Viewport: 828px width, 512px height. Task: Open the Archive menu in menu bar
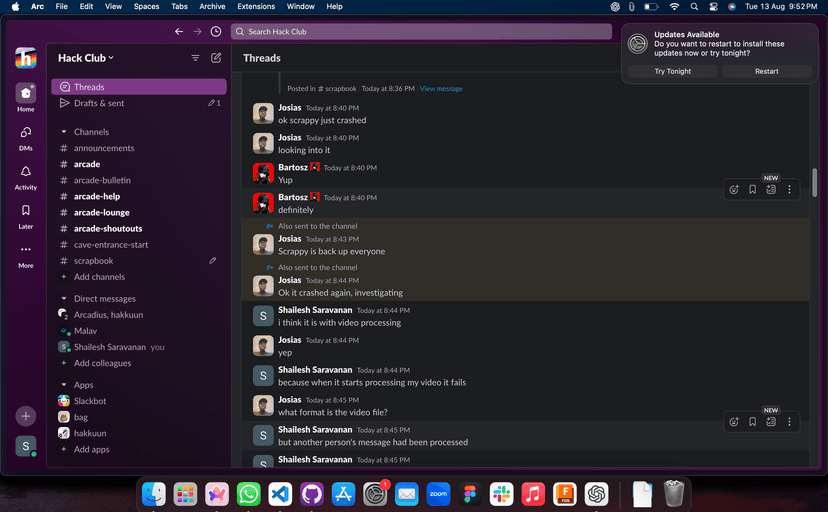click(x=212, y=6)
